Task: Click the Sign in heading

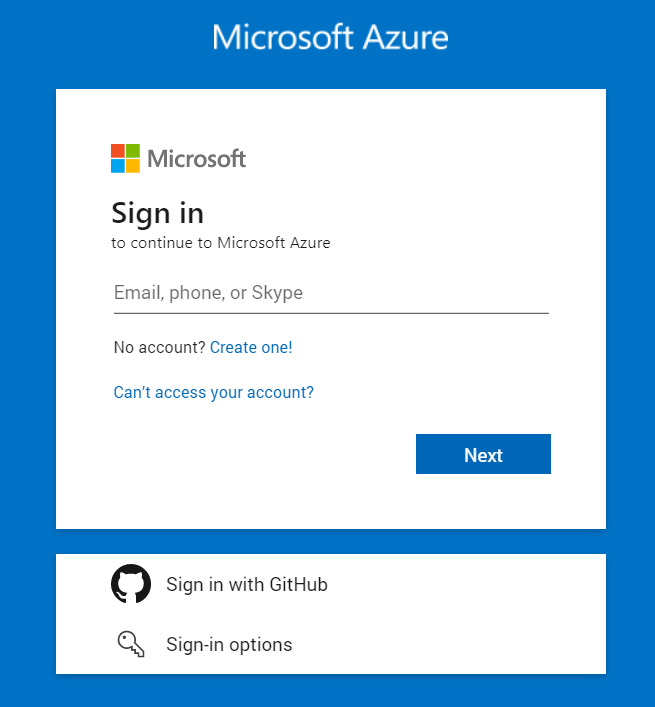Action: point(158,213)
